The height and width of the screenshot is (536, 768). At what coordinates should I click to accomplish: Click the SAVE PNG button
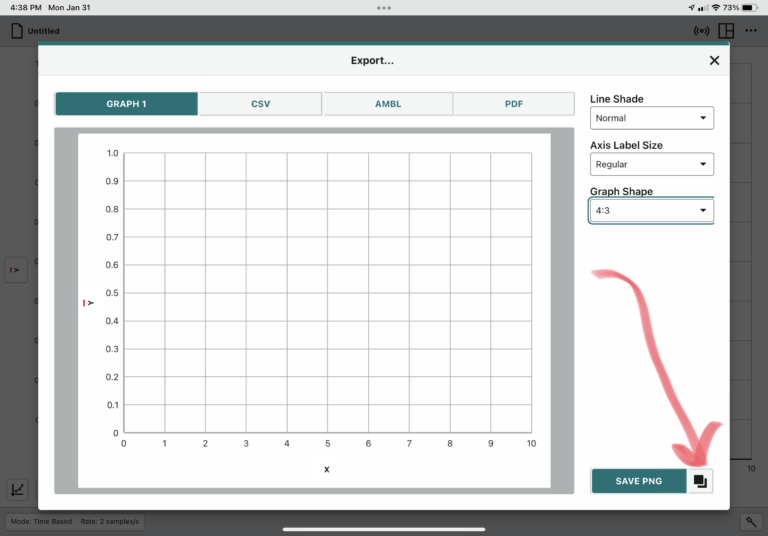click(x=639, y=481)
